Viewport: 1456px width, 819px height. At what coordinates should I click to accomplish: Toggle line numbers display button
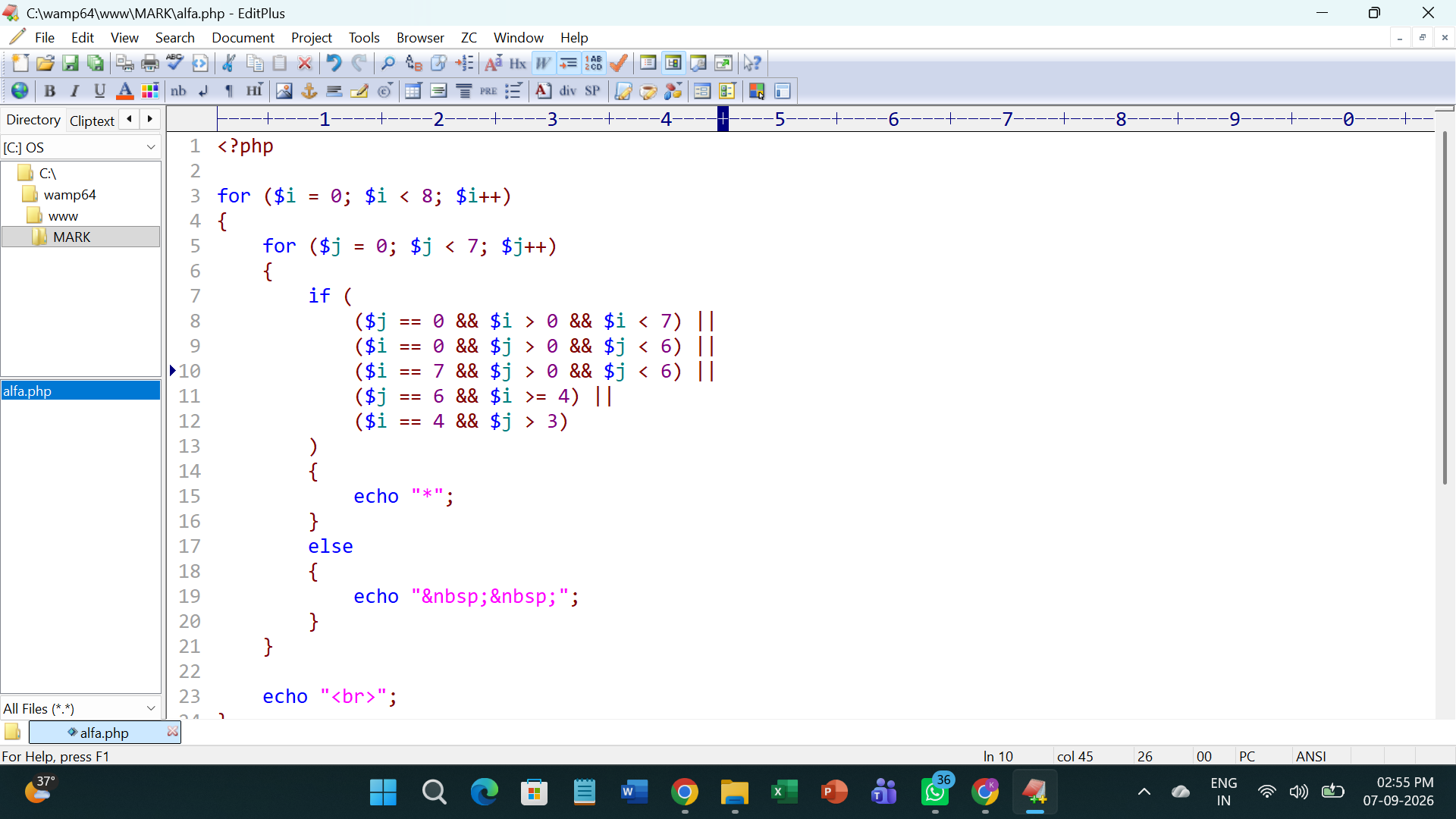click(x=594, y=64)
